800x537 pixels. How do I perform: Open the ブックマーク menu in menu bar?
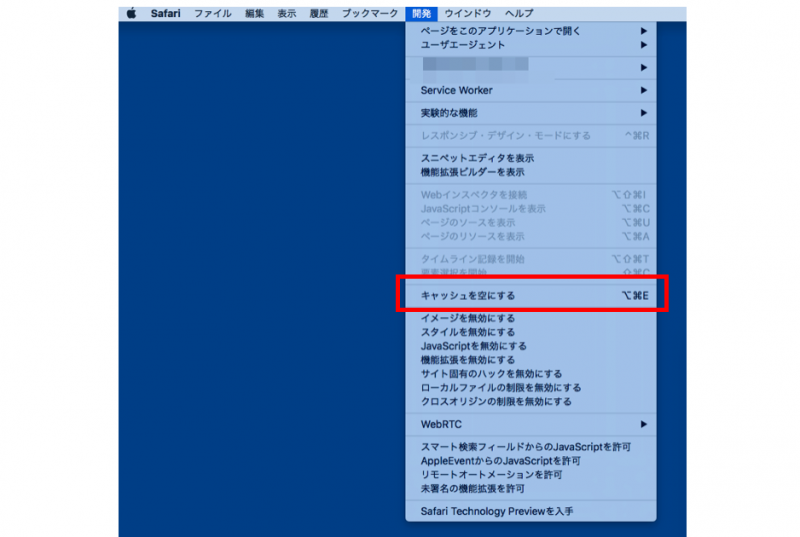369,13
